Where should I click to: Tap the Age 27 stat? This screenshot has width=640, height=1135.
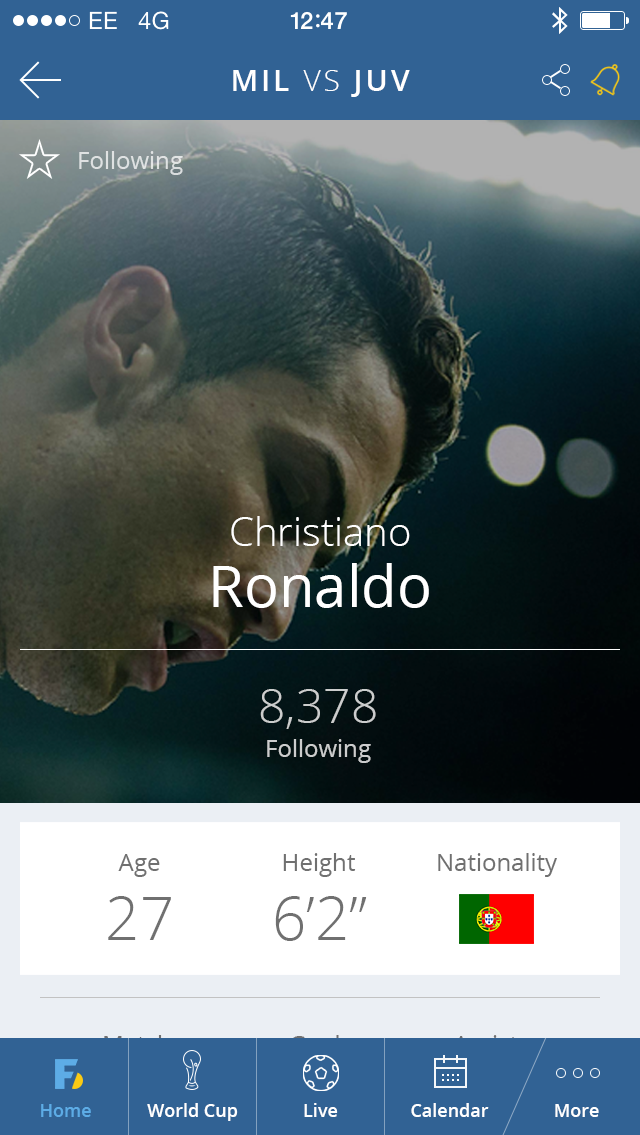pos(139,900)
